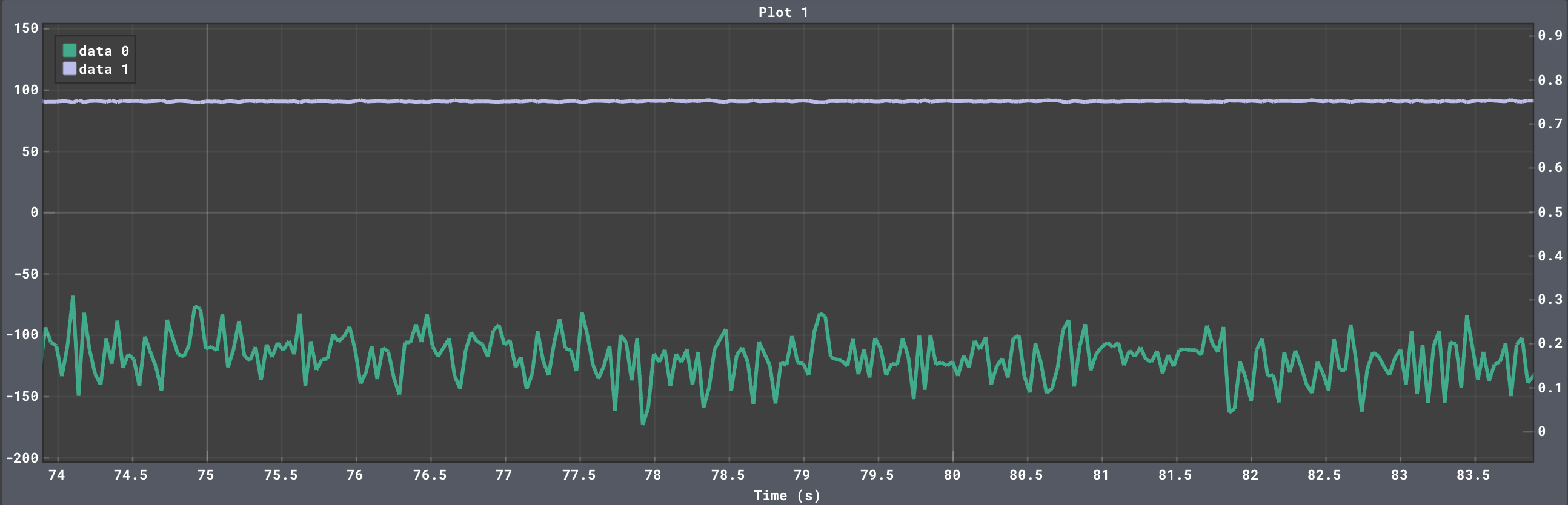Click the 0.3 label on right axis
1568x505 pixels.
click(1550, 299)
